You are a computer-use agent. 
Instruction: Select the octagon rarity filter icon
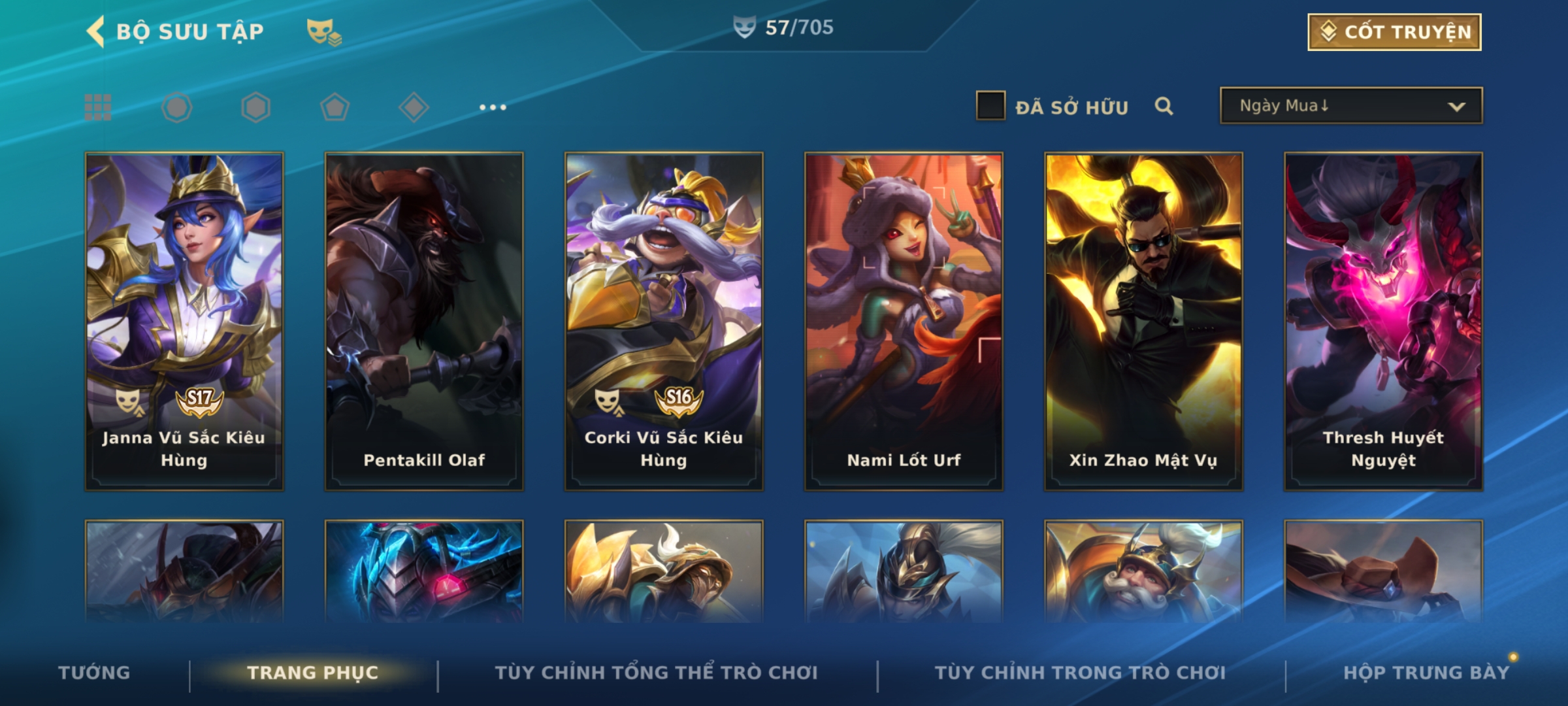coord(177,107)
